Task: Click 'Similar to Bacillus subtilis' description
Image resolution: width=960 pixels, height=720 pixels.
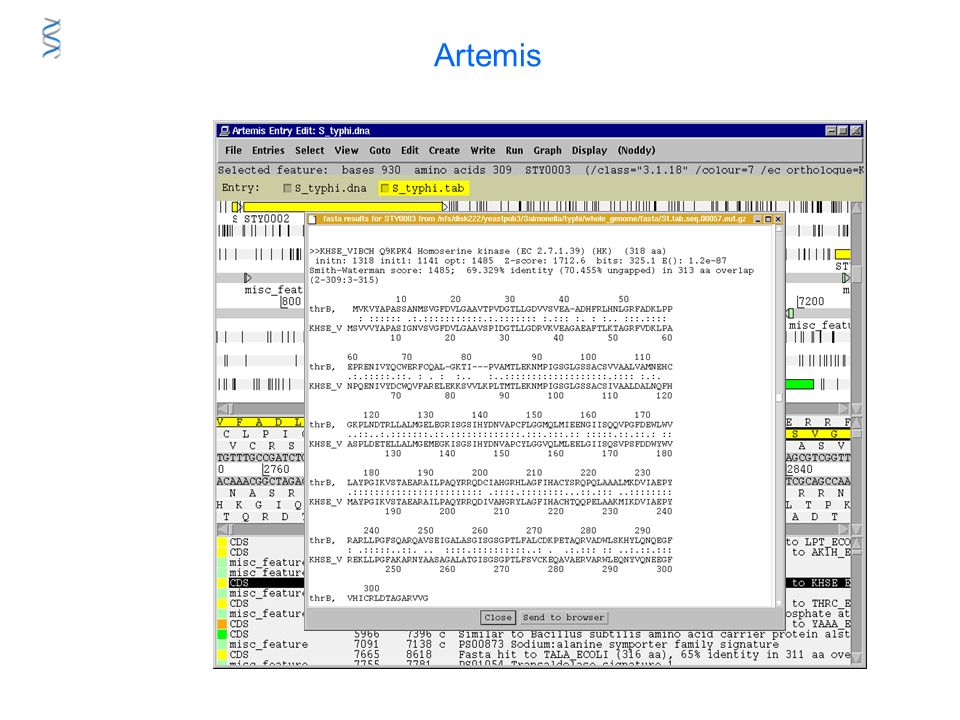Action: (x=654, y=634)
